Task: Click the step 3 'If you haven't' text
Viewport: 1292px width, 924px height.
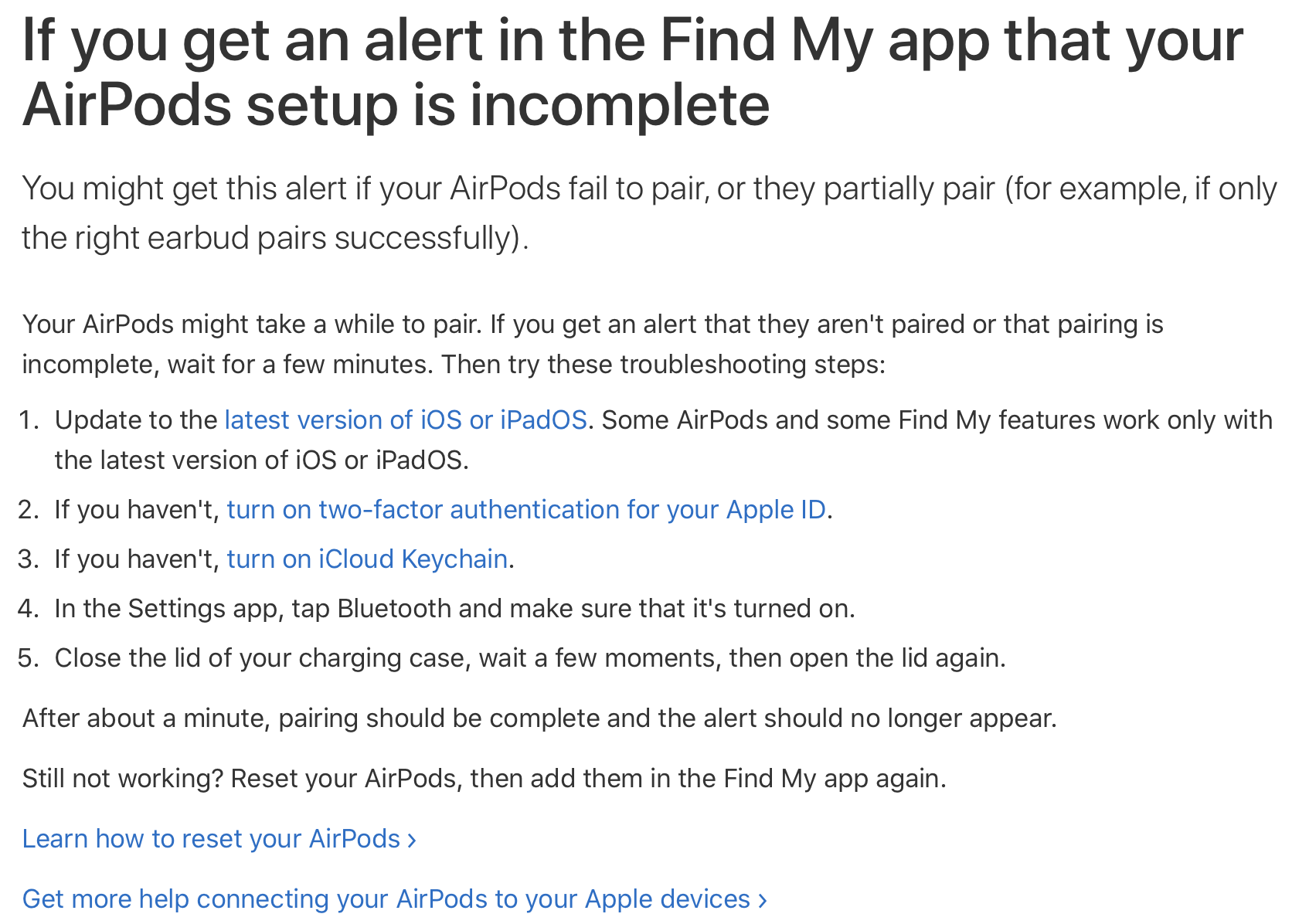Action: (138, 559)
